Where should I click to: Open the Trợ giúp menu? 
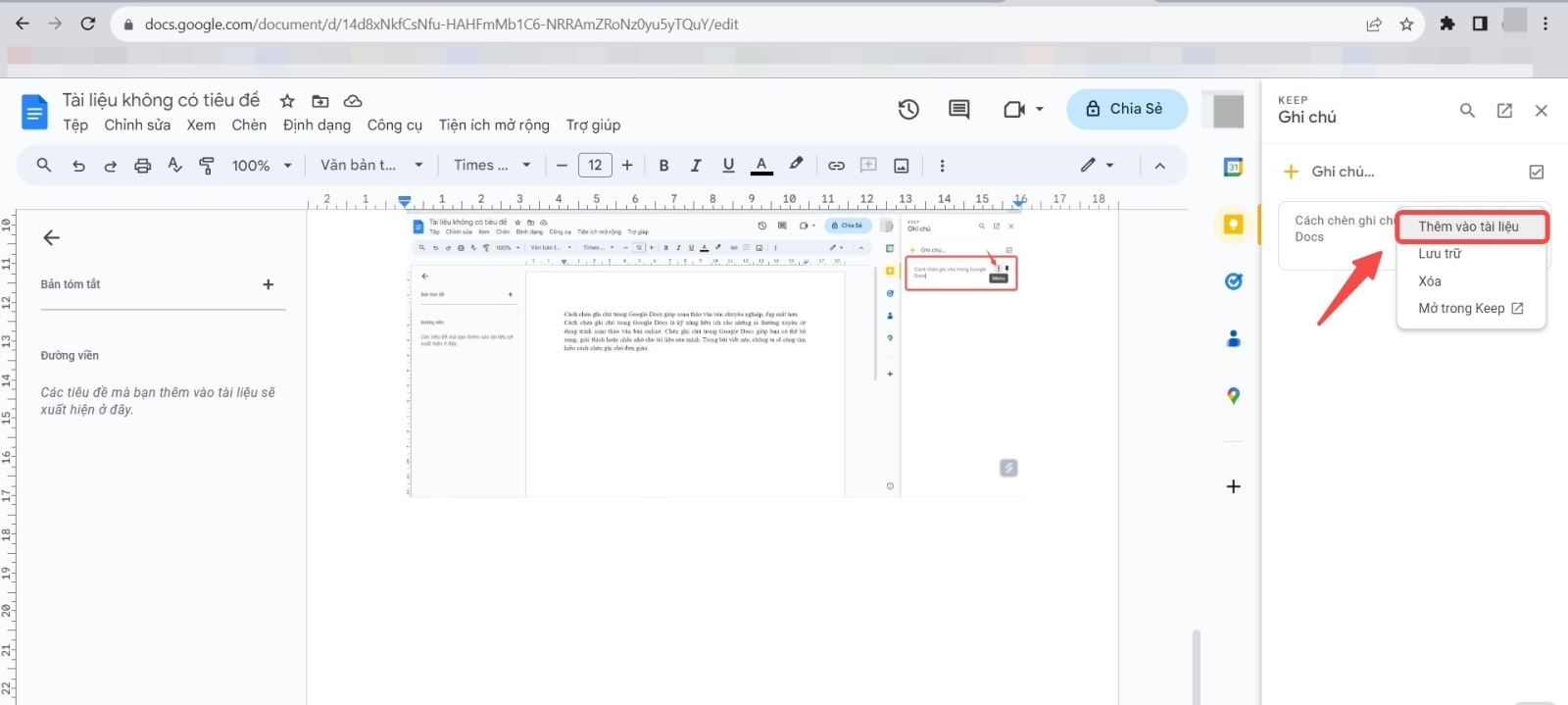593,126
